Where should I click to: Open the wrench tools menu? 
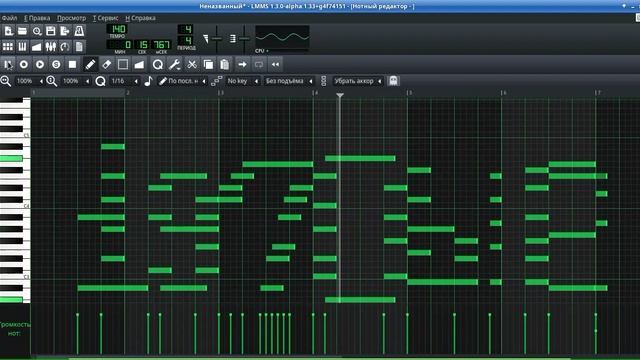tap(175, 64)
